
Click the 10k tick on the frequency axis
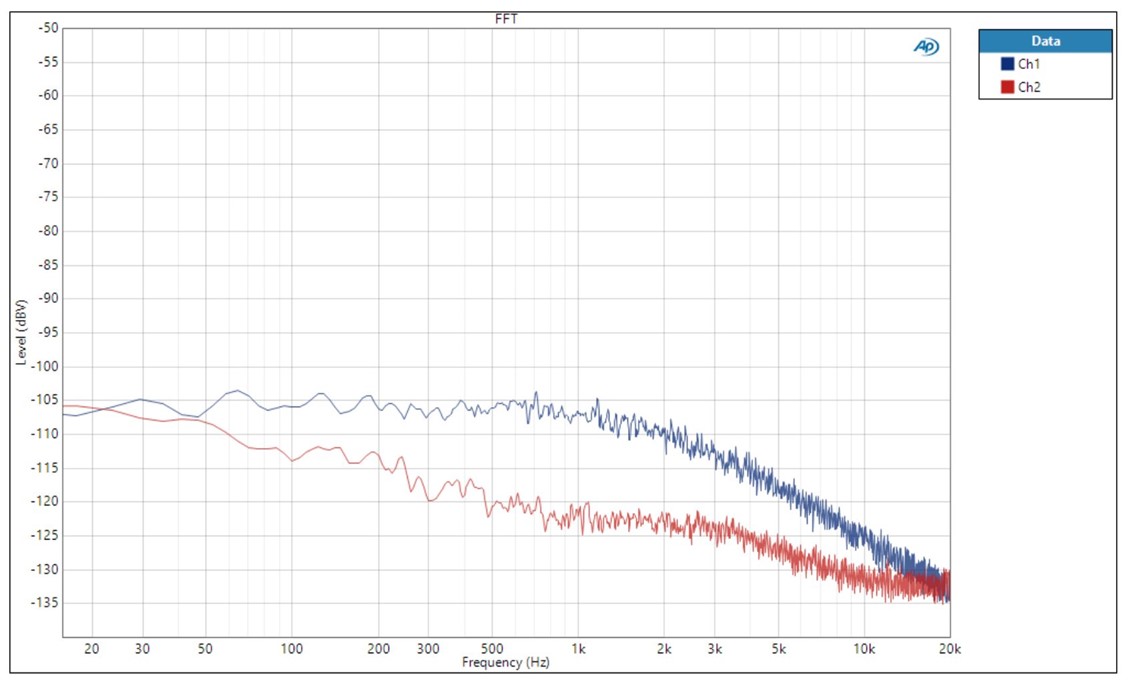864,649
